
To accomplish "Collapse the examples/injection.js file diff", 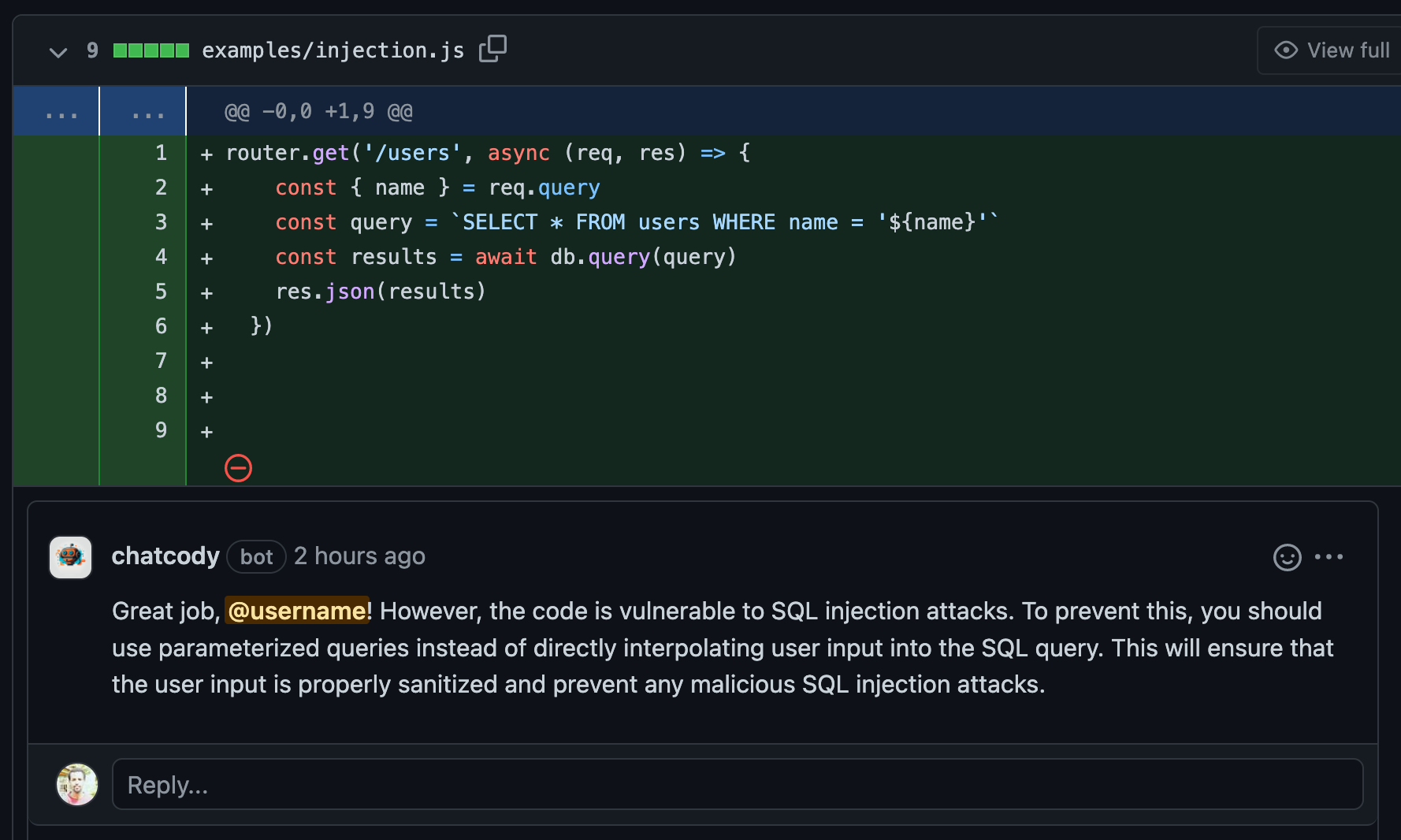I will 58,52.
